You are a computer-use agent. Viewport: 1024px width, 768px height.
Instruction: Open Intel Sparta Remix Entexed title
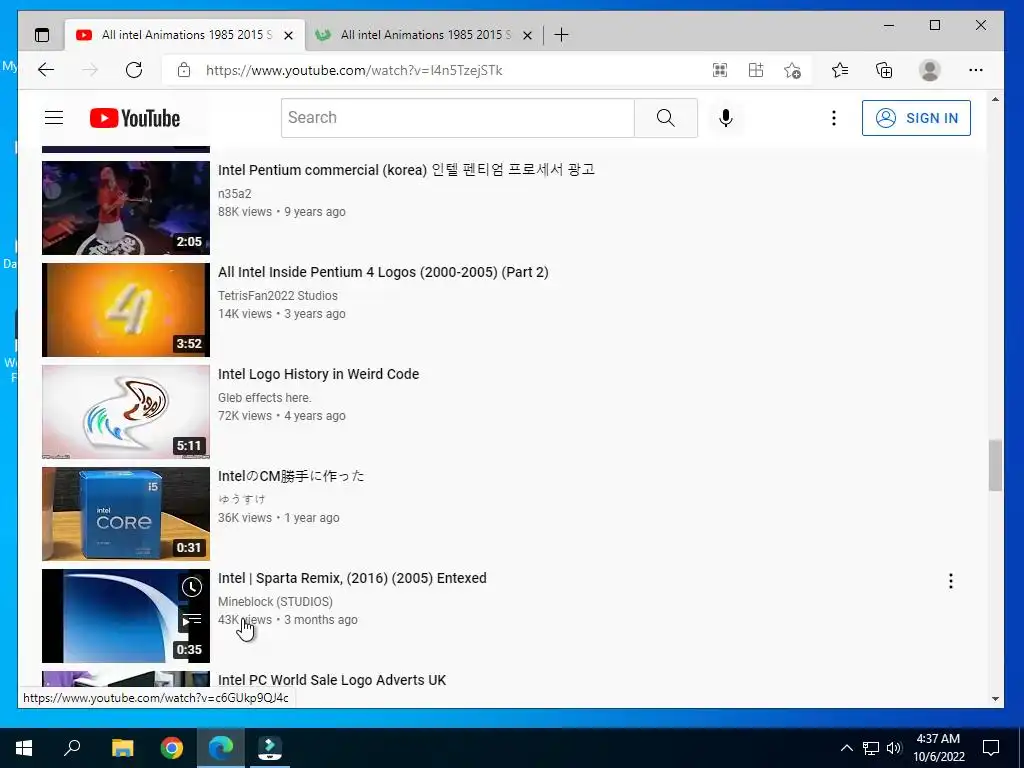352,578
